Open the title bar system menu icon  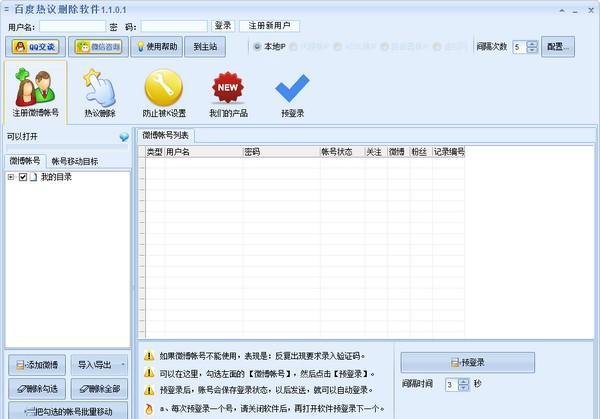[6, 9]
